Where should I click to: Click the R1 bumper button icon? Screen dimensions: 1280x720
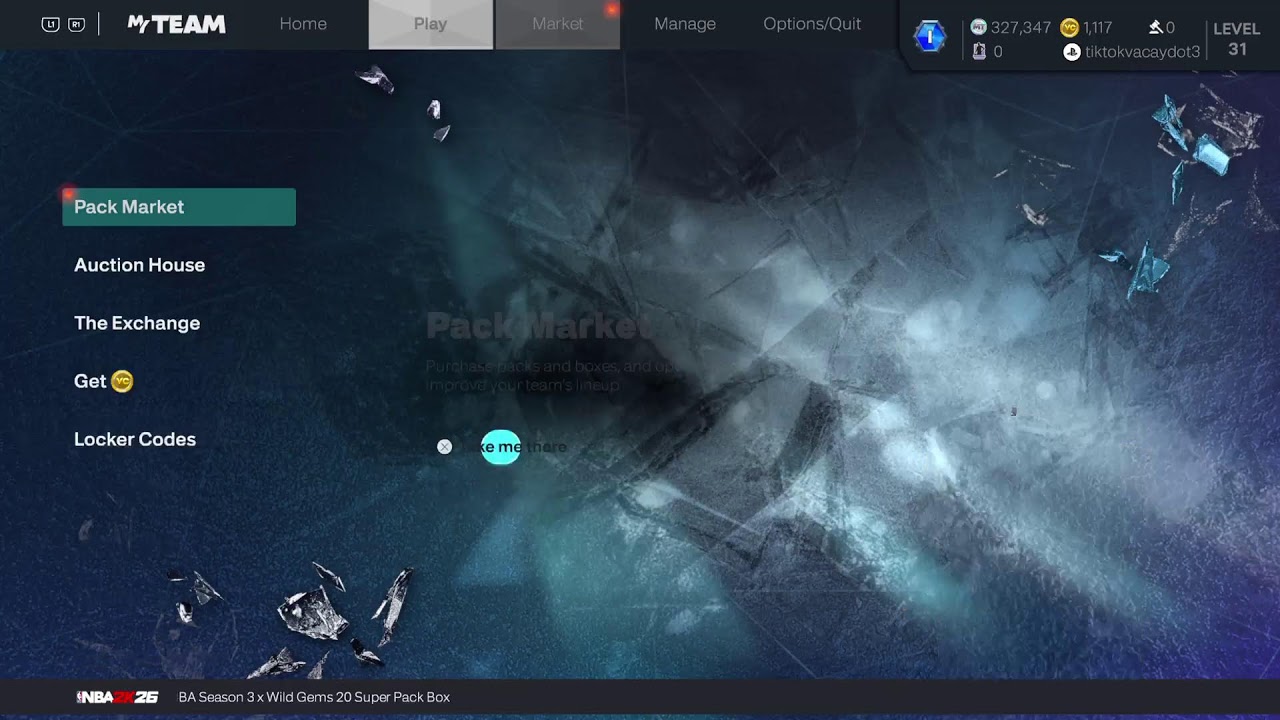coord(76,24)
